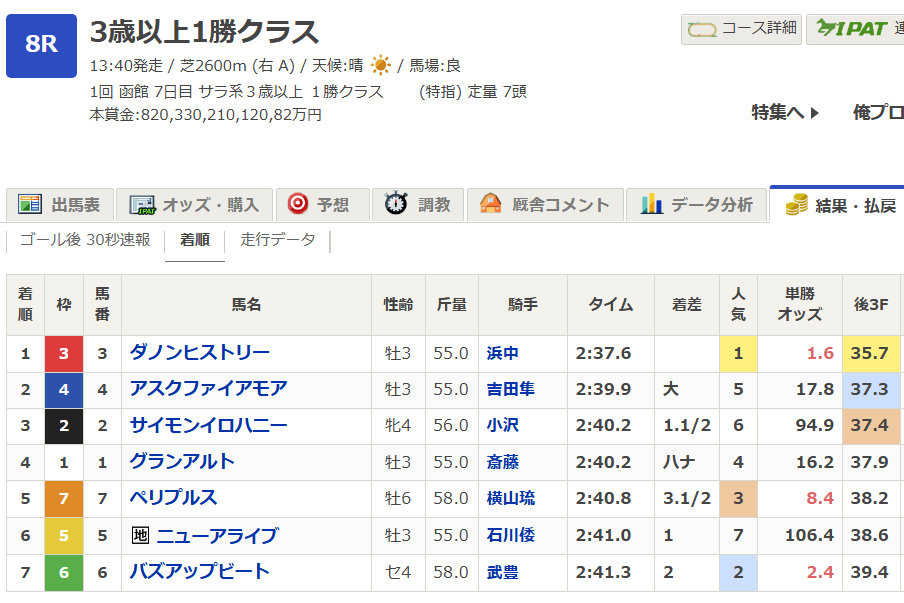Click the black frame 2 box

(64, 426)
